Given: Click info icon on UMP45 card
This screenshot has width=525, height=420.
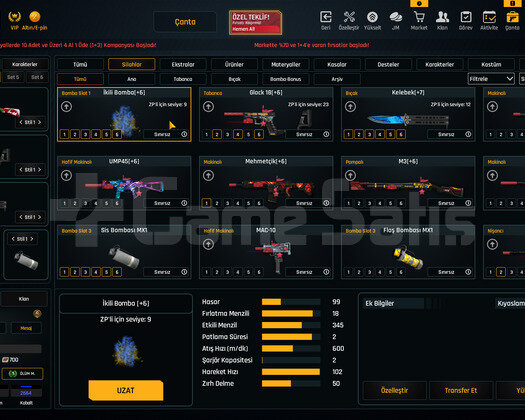Looking at the screenshot, I should click(x=184, y=203).
